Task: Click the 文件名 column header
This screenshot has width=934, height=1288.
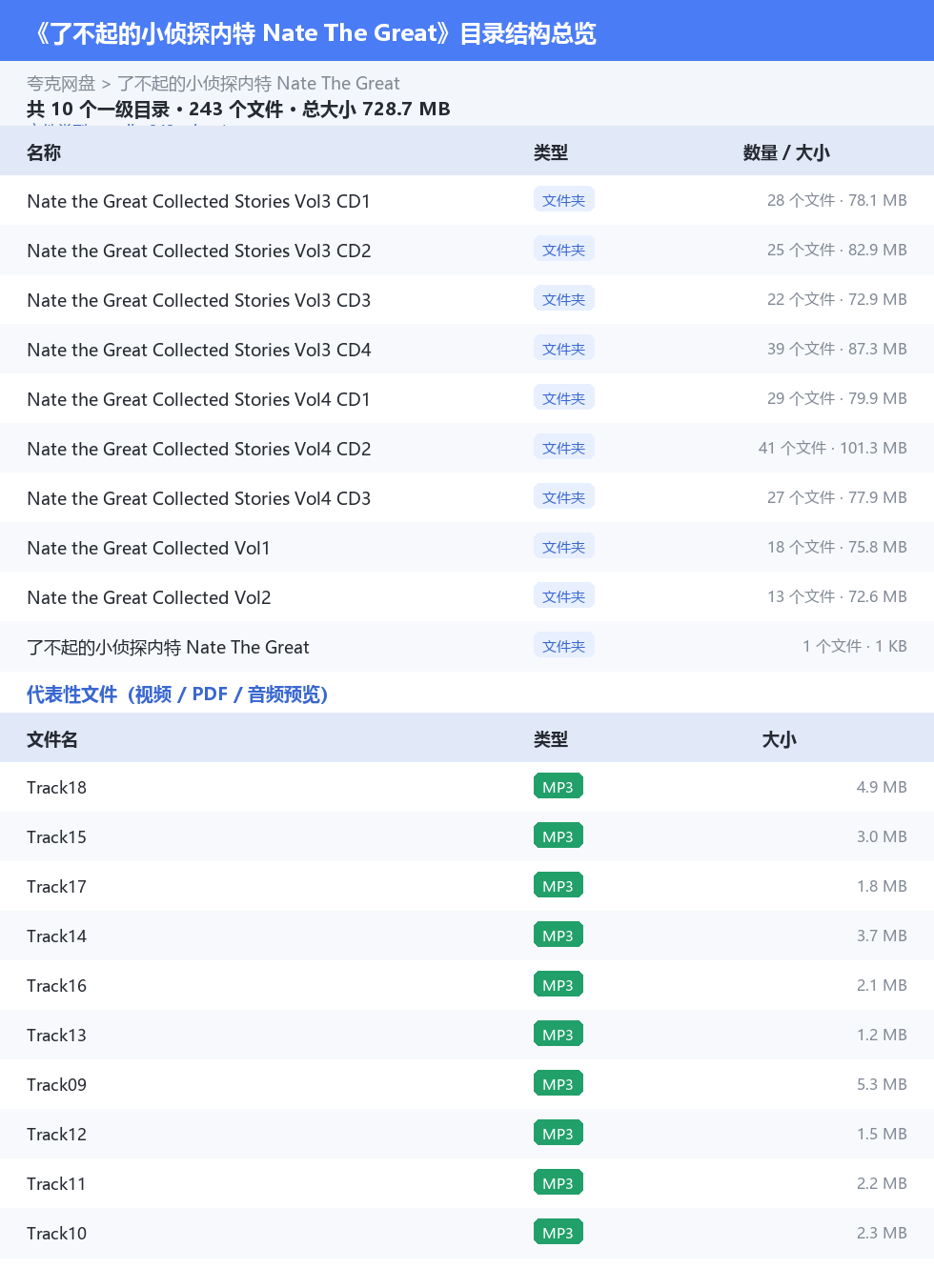Action: [52, 739]
